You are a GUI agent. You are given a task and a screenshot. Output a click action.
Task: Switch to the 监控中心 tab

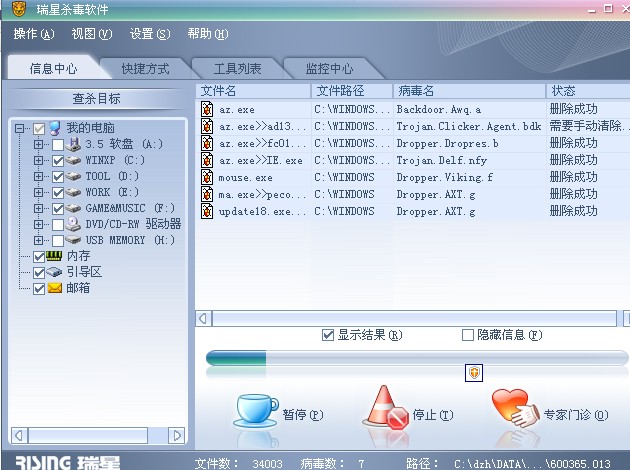tap(329, 69)
